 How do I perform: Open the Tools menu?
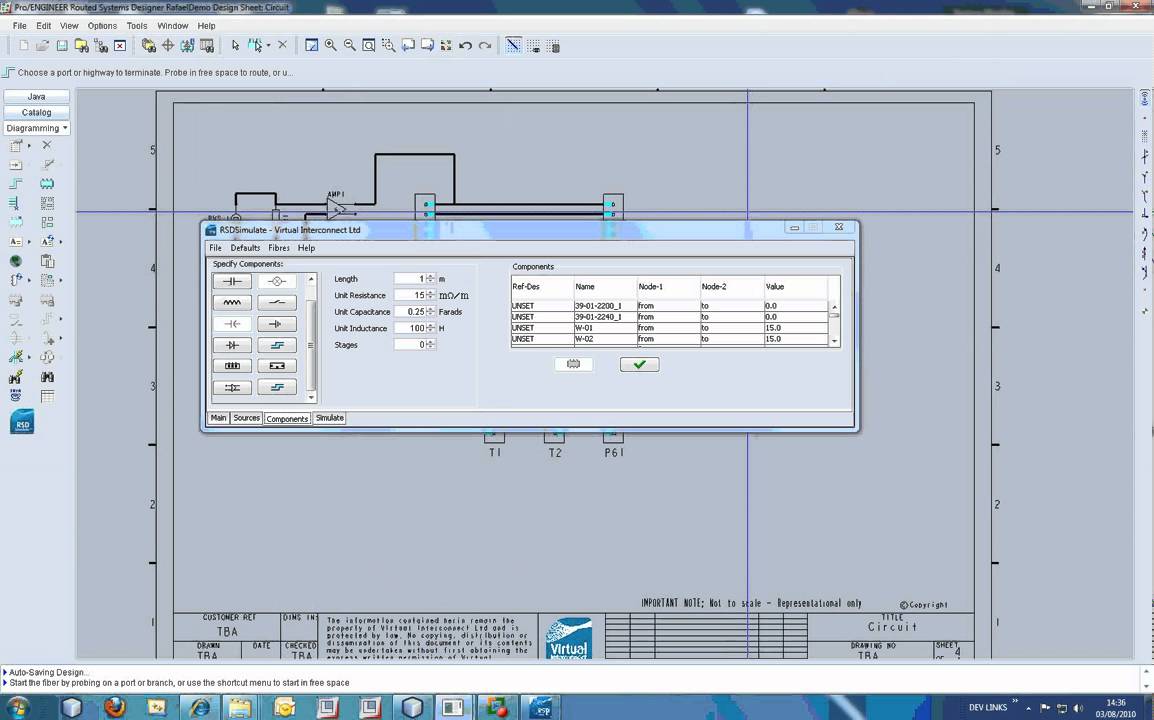(x=137, y=26)
